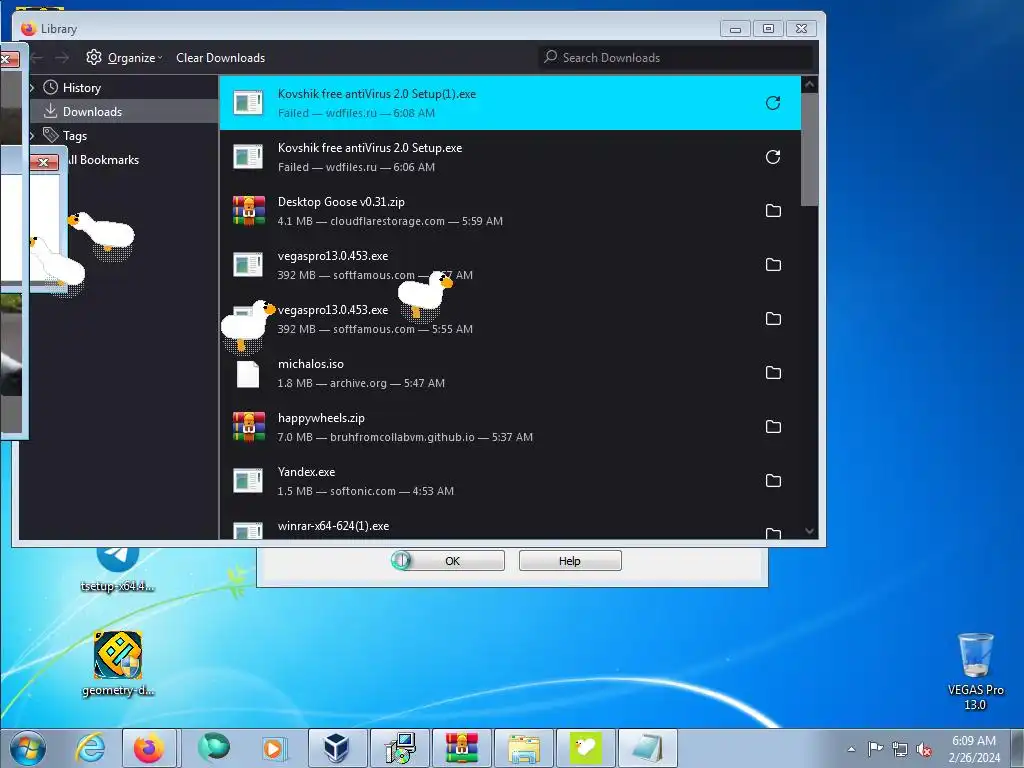Click the network tray icon
Screen dimensions: 1024x768
(900, 749)
